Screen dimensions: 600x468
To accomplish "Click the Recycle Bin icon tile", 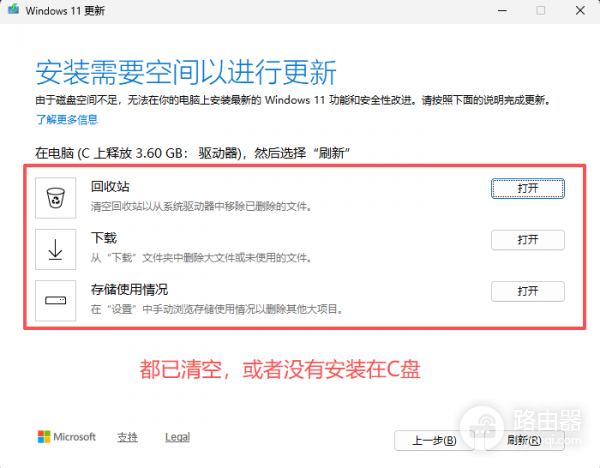I will click(x=55, y=198).
